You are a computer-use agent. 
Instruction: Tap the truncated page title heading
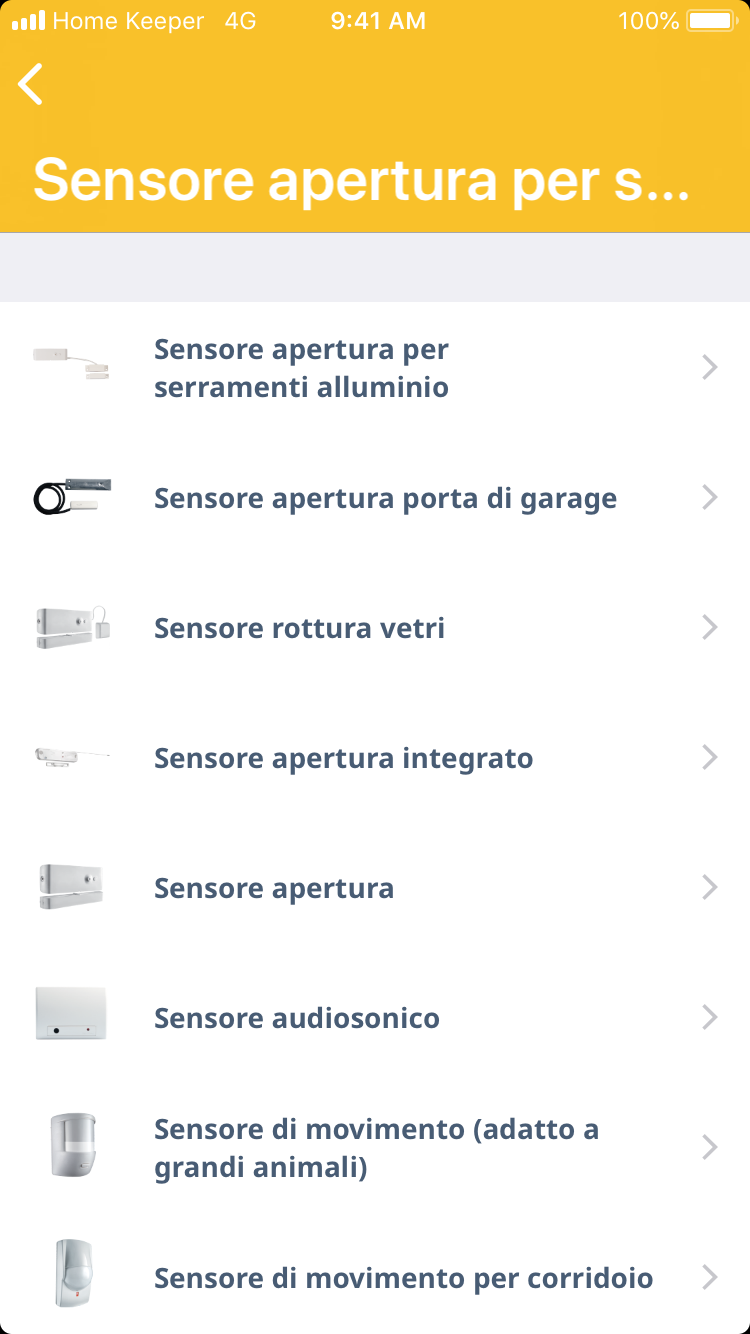(361, 179)
